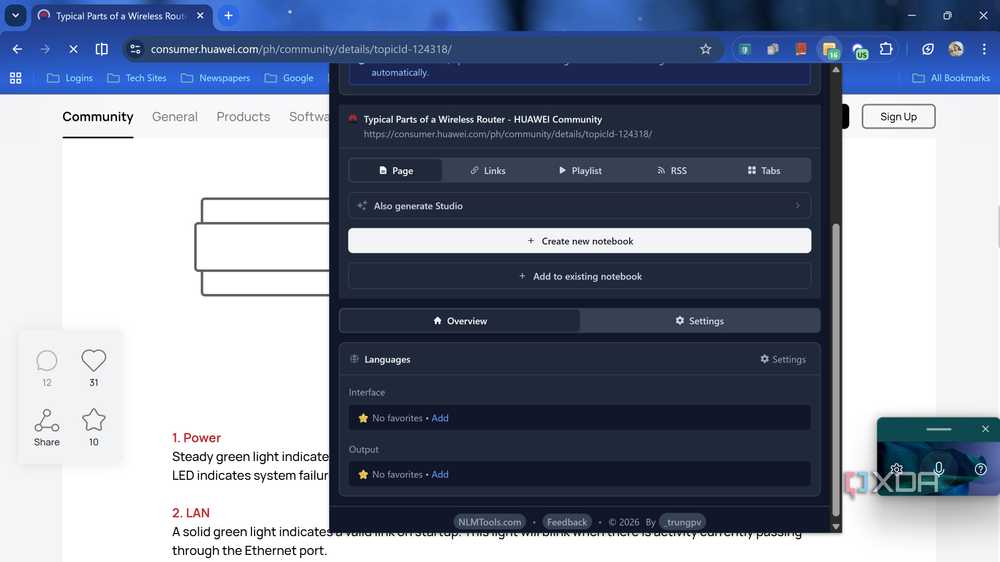Image resolution: width=1000 pixels, height=562 pixels.
Task: Switch to the extension Settings tab
Action: pyautogui.click(x=700, y=321)
